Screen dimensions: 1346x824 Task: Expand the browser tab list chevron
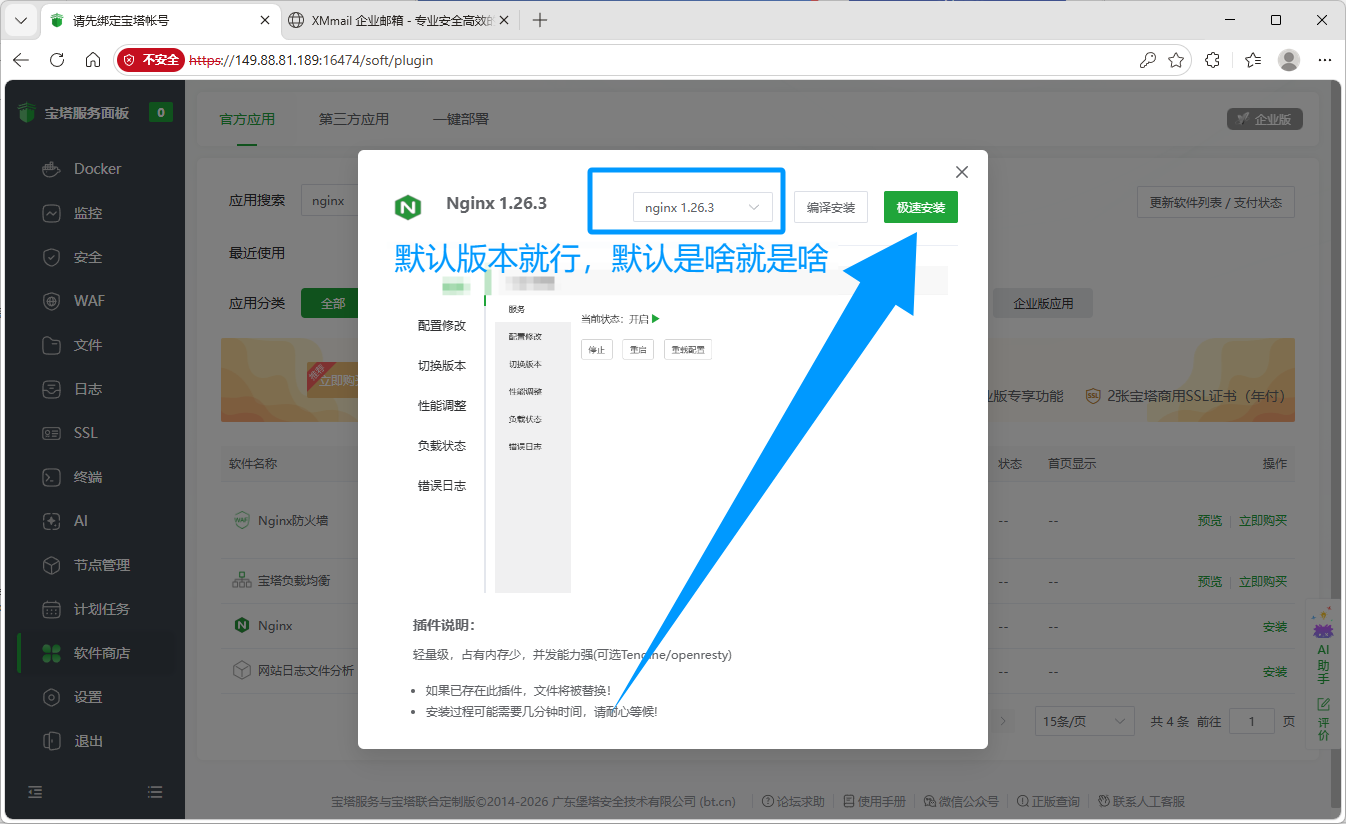coord(20,20)
